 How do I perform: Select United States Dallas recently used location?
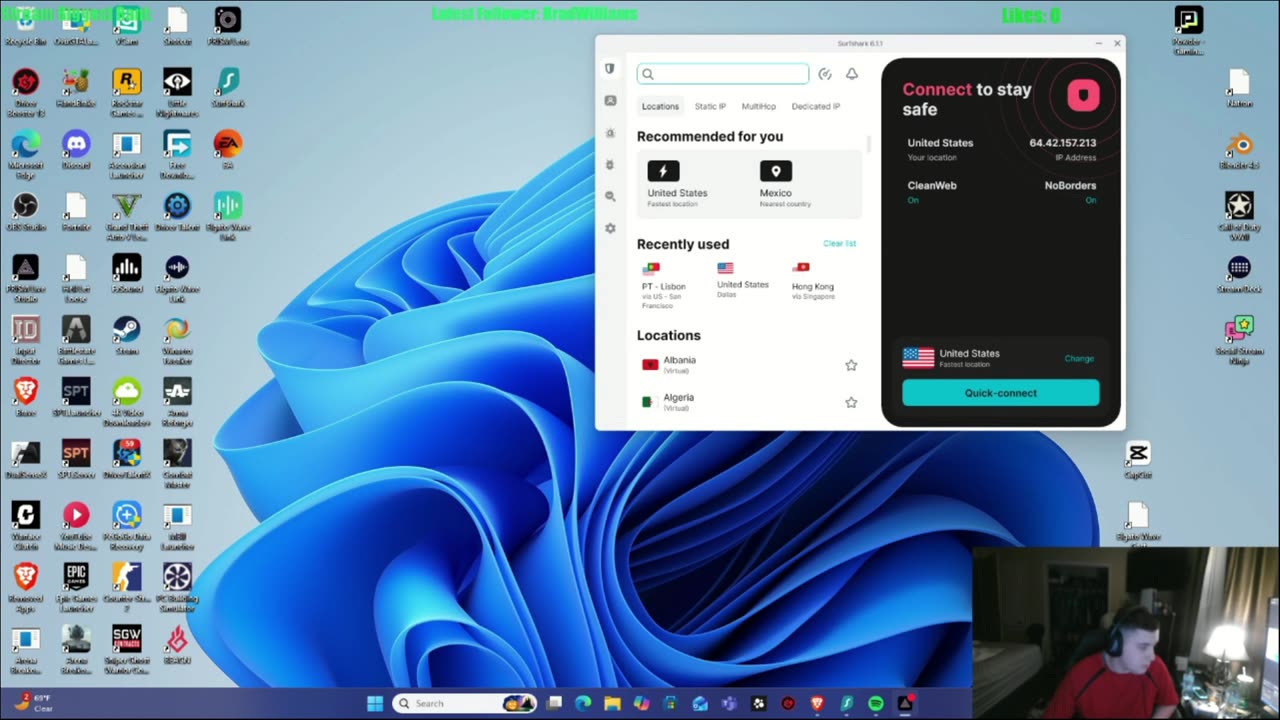tap(743, 280)
